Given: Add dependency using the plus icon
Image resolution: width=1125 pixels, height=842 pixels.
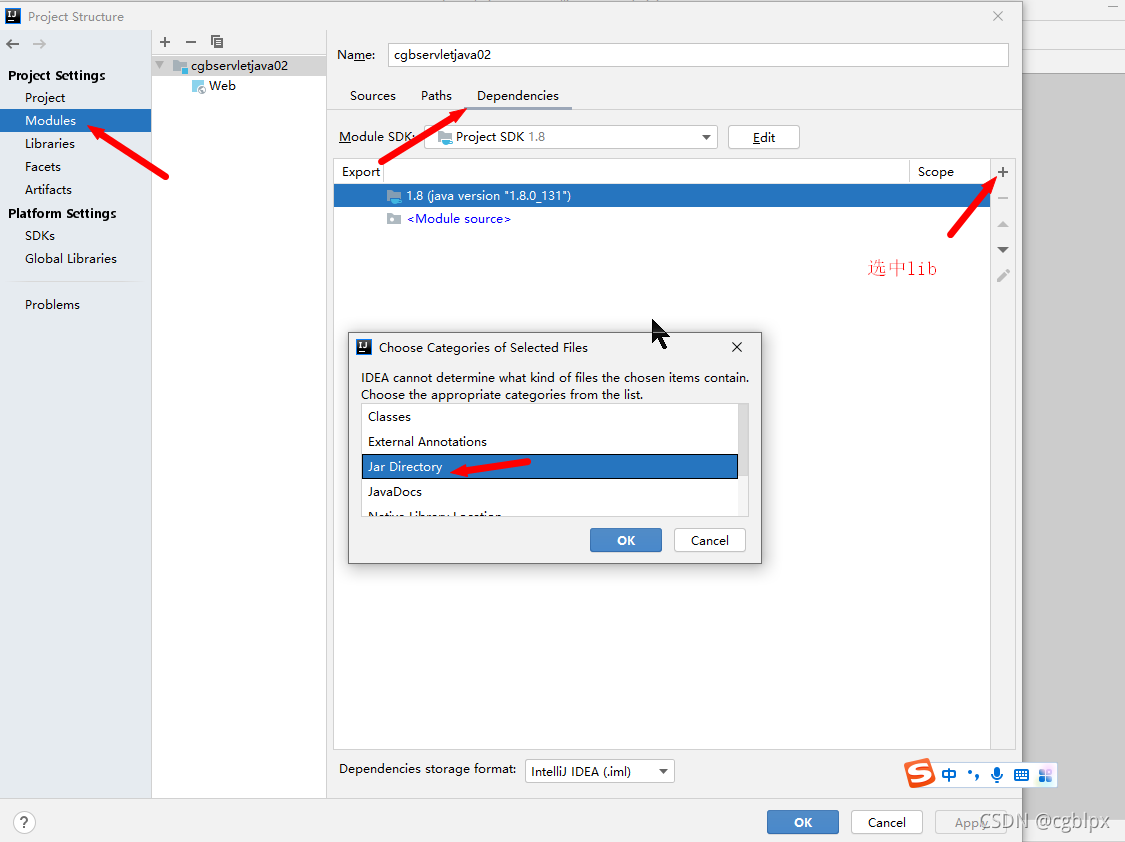Looking at the screenshot, I should (x=1003, y=172).
